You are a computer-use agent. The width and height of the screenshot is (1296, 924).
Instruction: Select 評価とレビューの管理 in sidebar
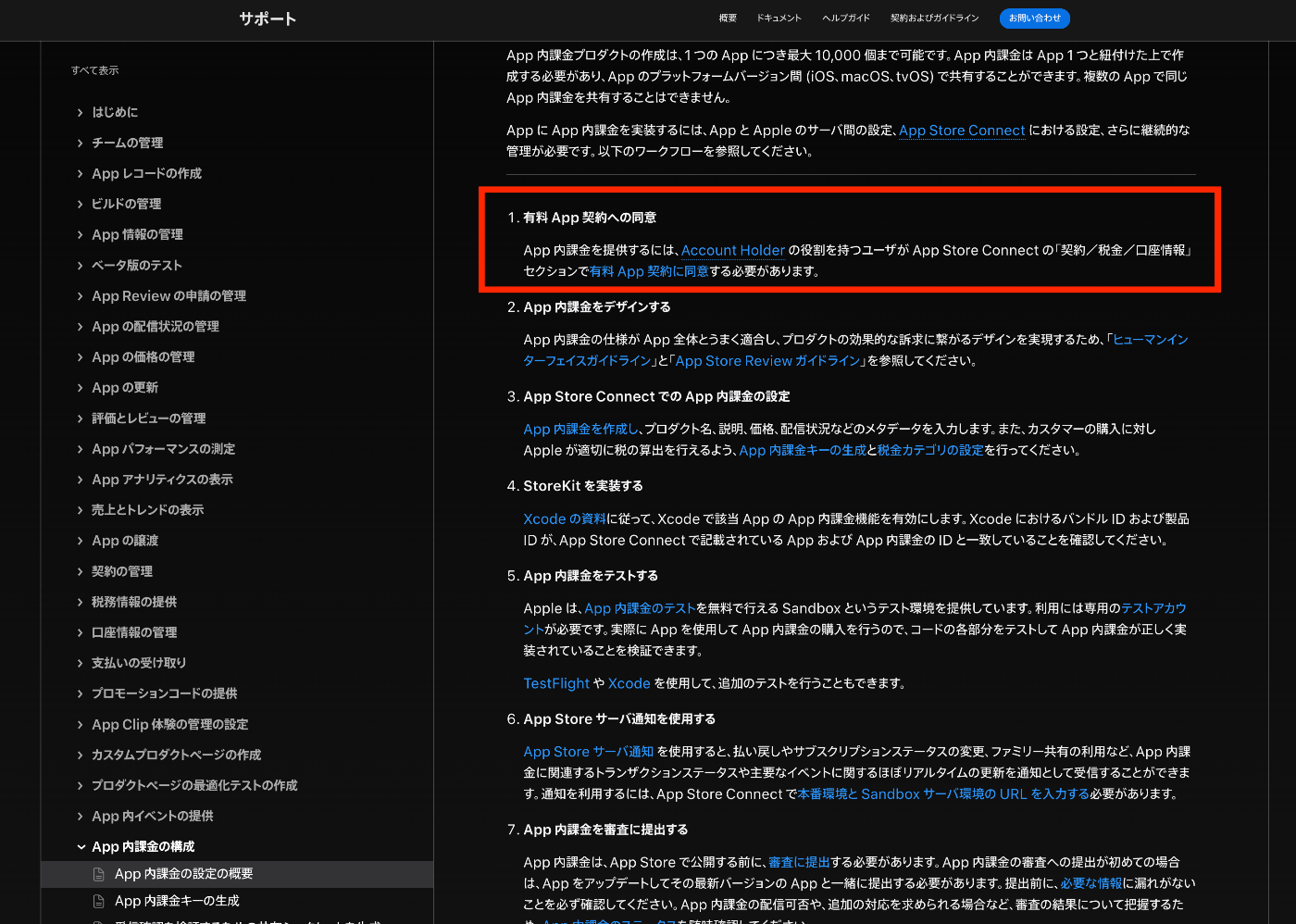coord(149,418)
